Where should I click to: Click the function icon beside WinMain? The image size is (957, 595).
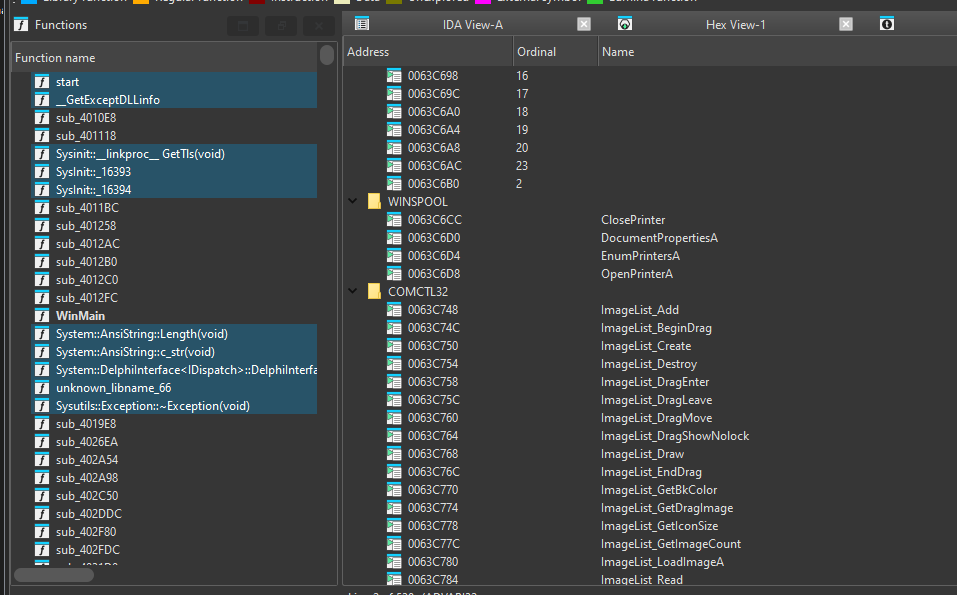pyautogui.click(x=41, y=316)
